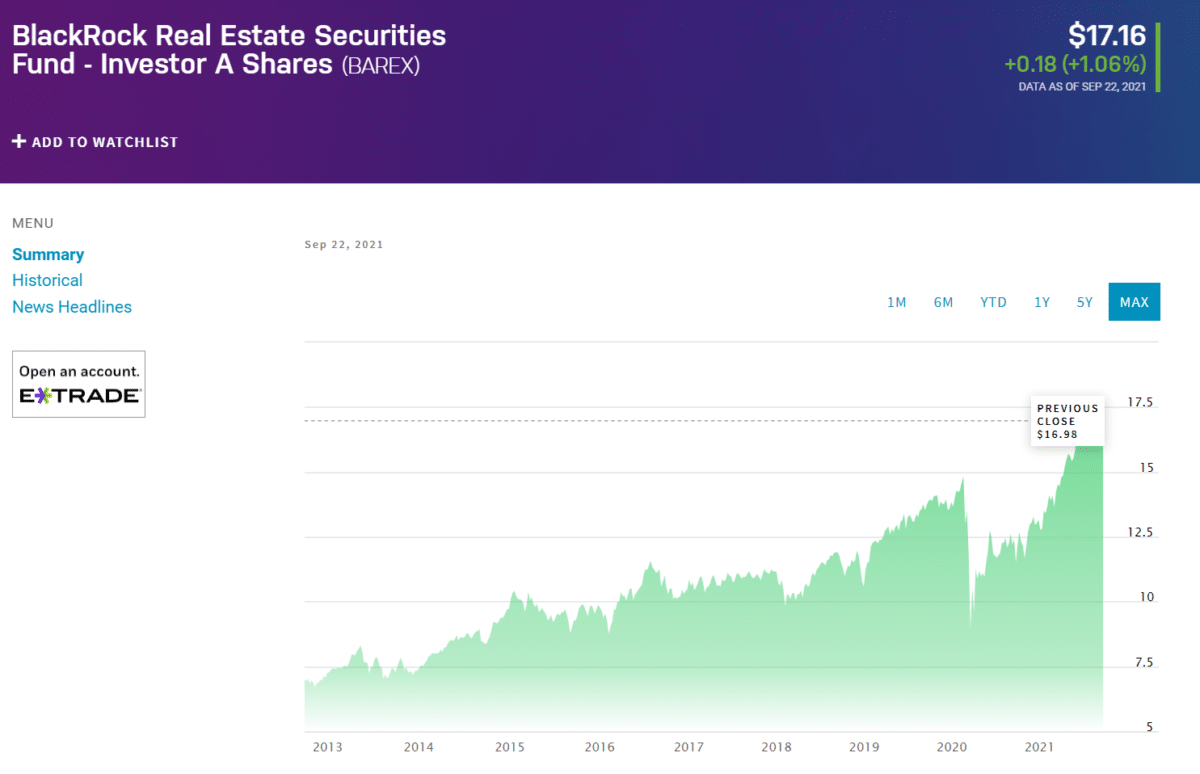The image size is (1200, 774).
Task: Click the 2021 x-axis label
Action: (x=1040, y=747)
